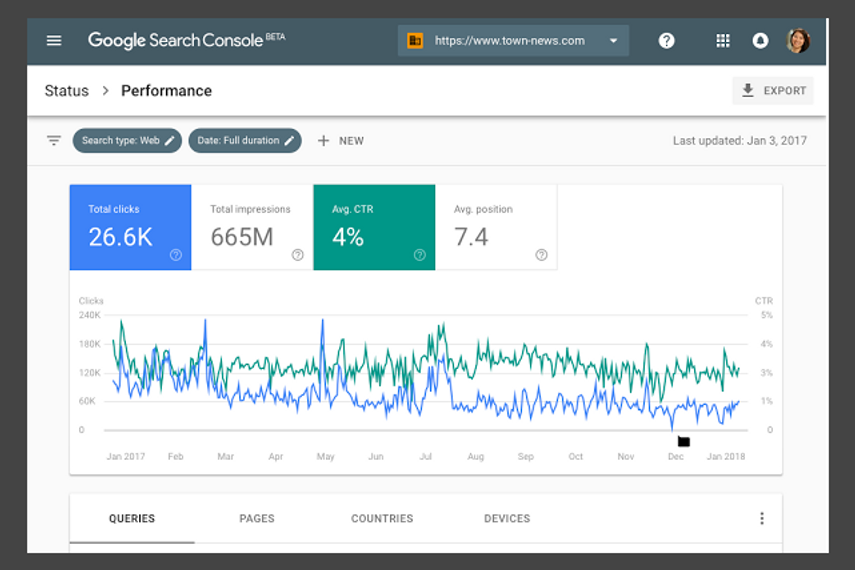
Task: Open the Google apps grid icon
Action: (723, 41)
